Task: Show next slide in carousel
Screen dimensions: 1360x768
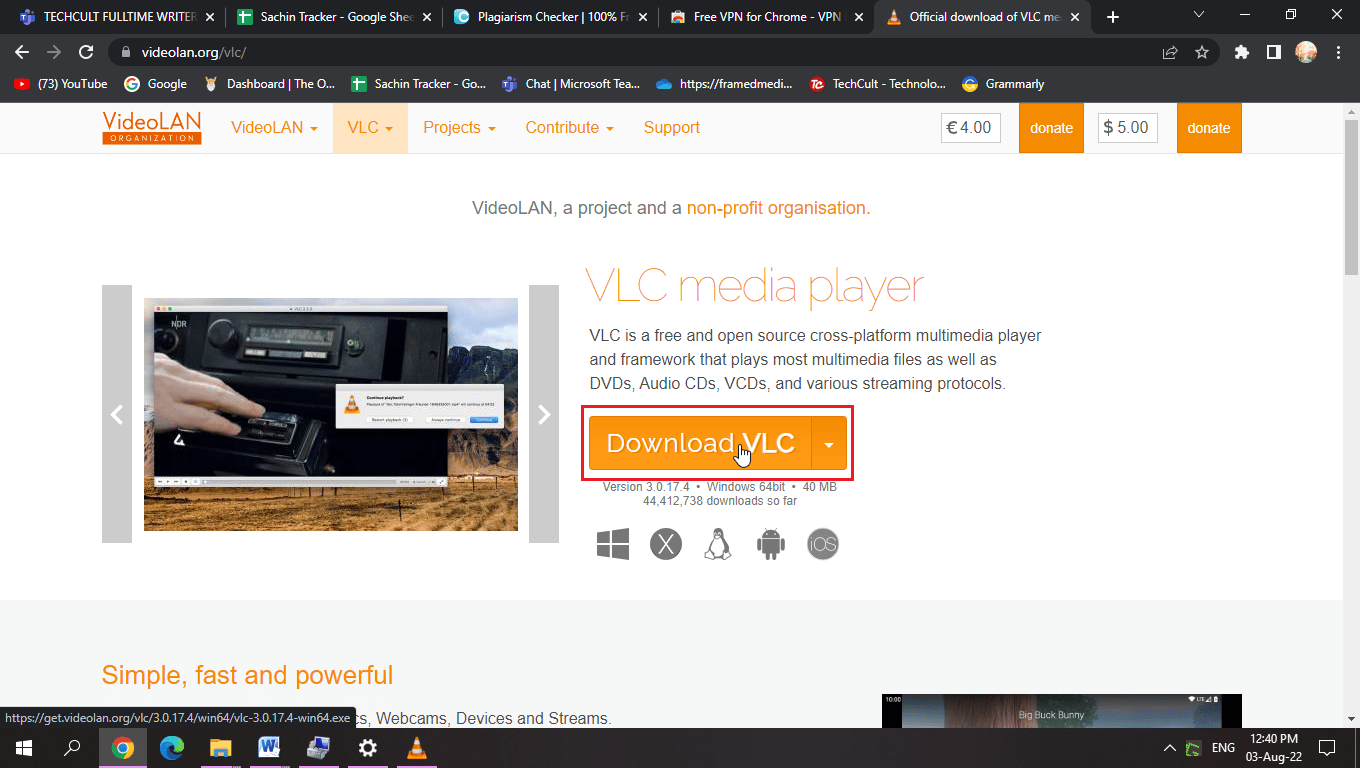Action: point(544,414)
